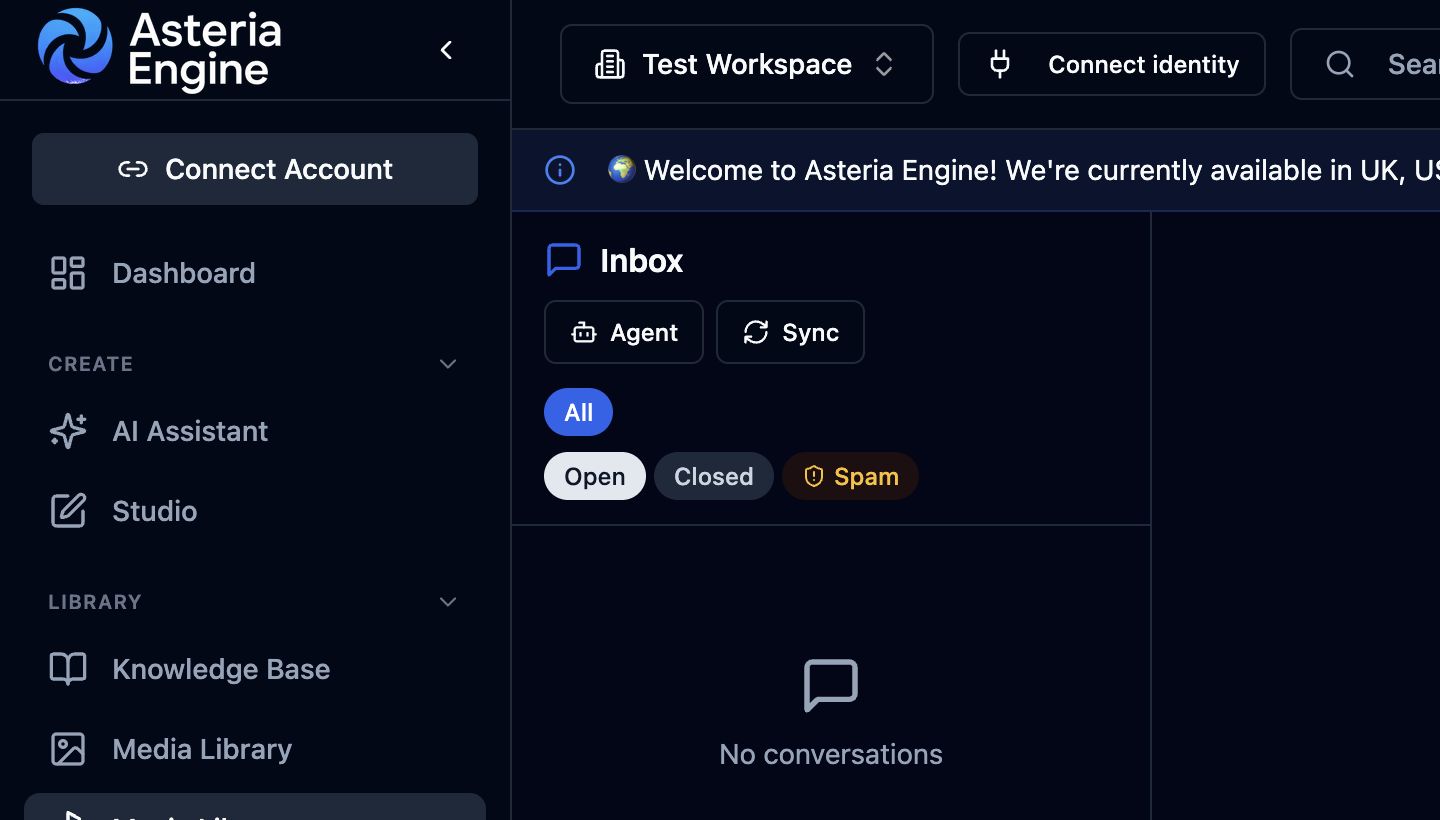Click the Agent button
The image size is (1440, 820).
(x=624, y=332)
